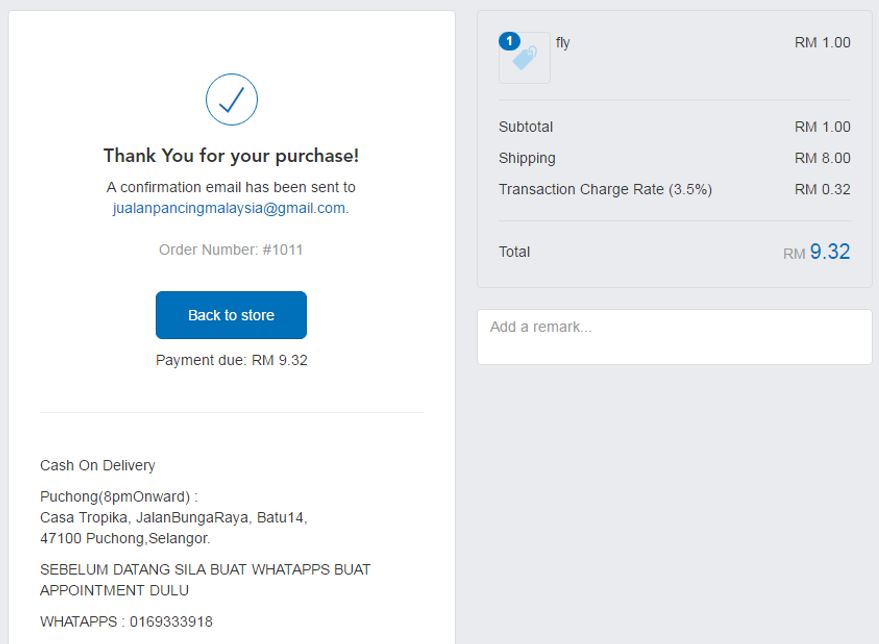Open the jualanpancingmalaysia@gmail.com email link
The width and height of the screenshot is (879, 644).
click(x=230, y=208)
